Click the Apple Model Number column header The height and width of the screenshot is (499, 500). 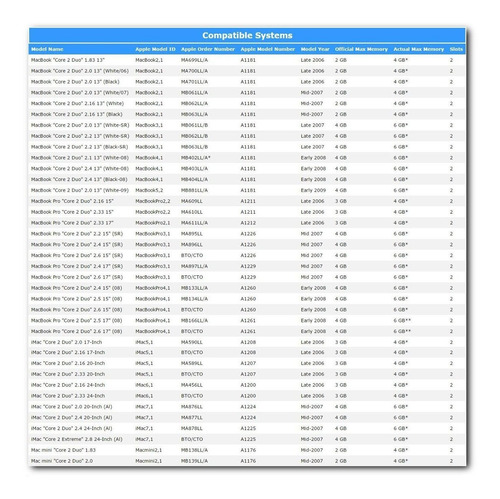point(268,49)
